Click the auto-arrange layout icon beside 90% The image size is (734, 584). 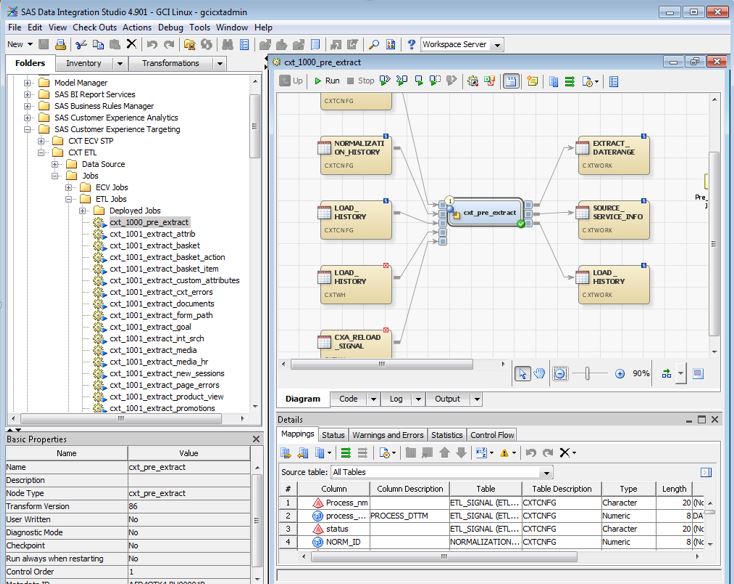667,373
